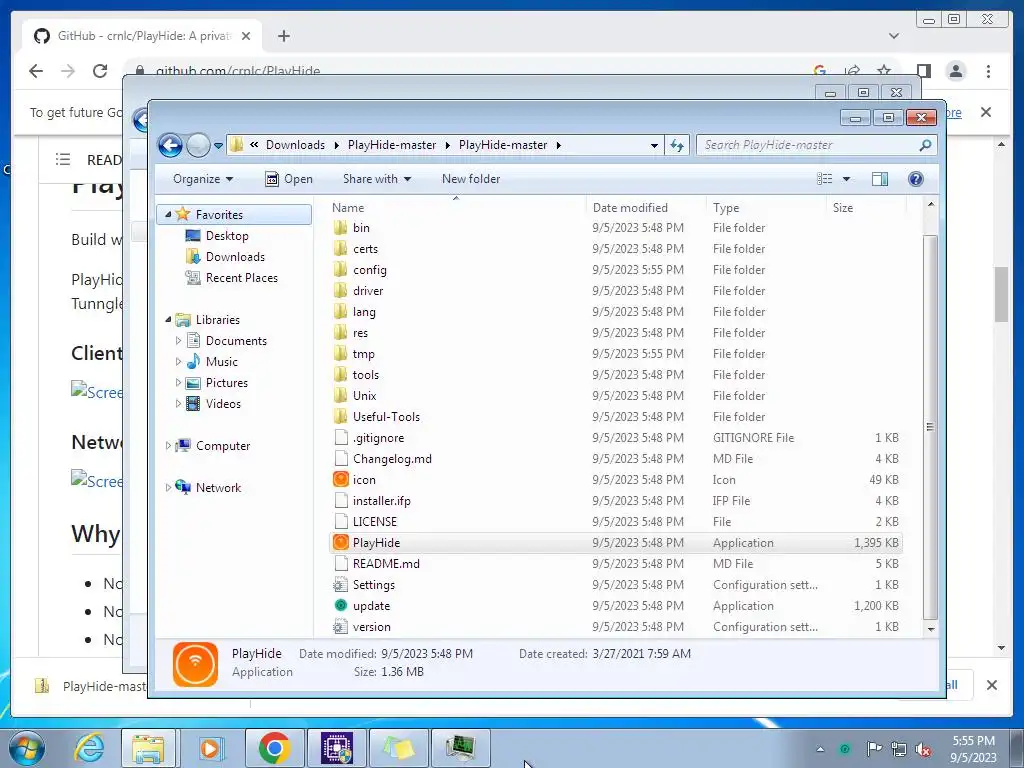Expand the view options dropdown arrow

(x=846, y=179)
